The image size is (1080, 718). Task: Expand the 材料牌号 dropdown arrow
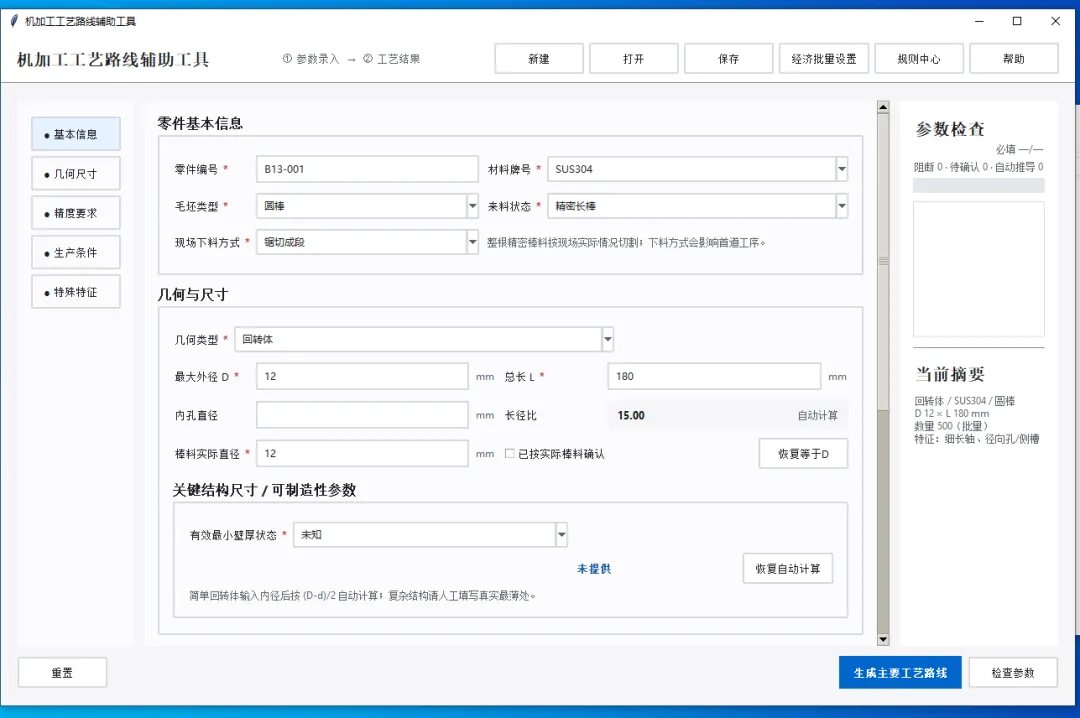point(842,169)
